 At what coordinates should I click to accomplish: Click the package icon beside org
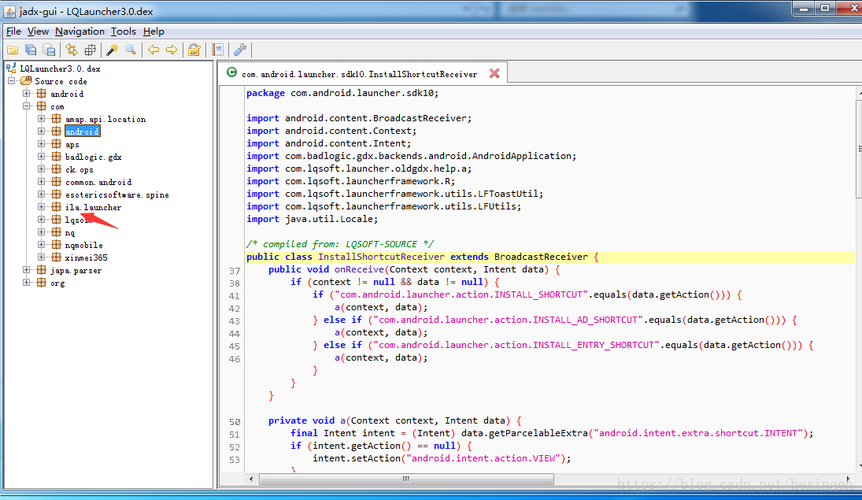coord(41,282)
